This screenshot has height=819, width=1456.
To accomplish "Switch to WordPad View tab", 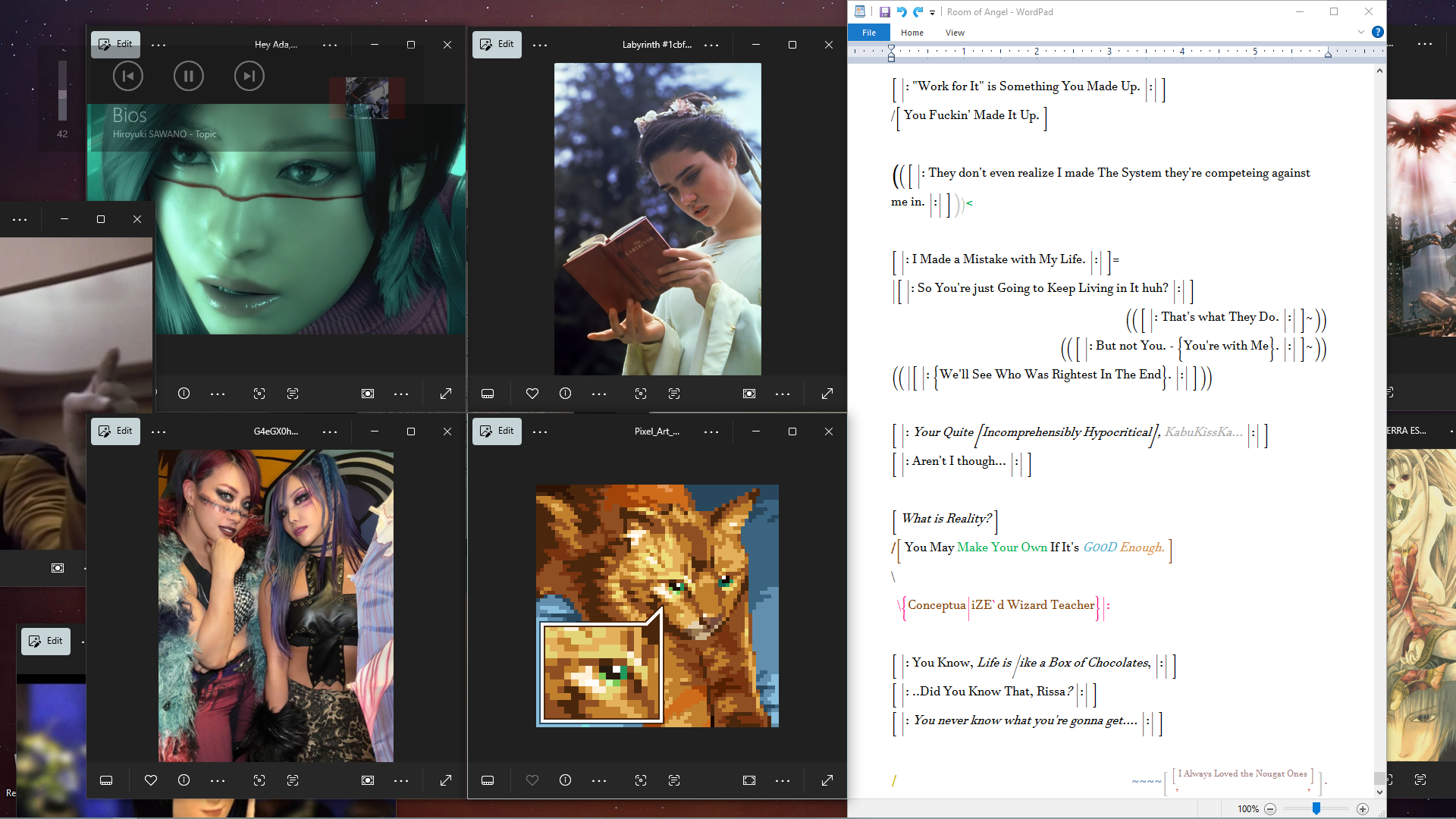I will [955, 33].
